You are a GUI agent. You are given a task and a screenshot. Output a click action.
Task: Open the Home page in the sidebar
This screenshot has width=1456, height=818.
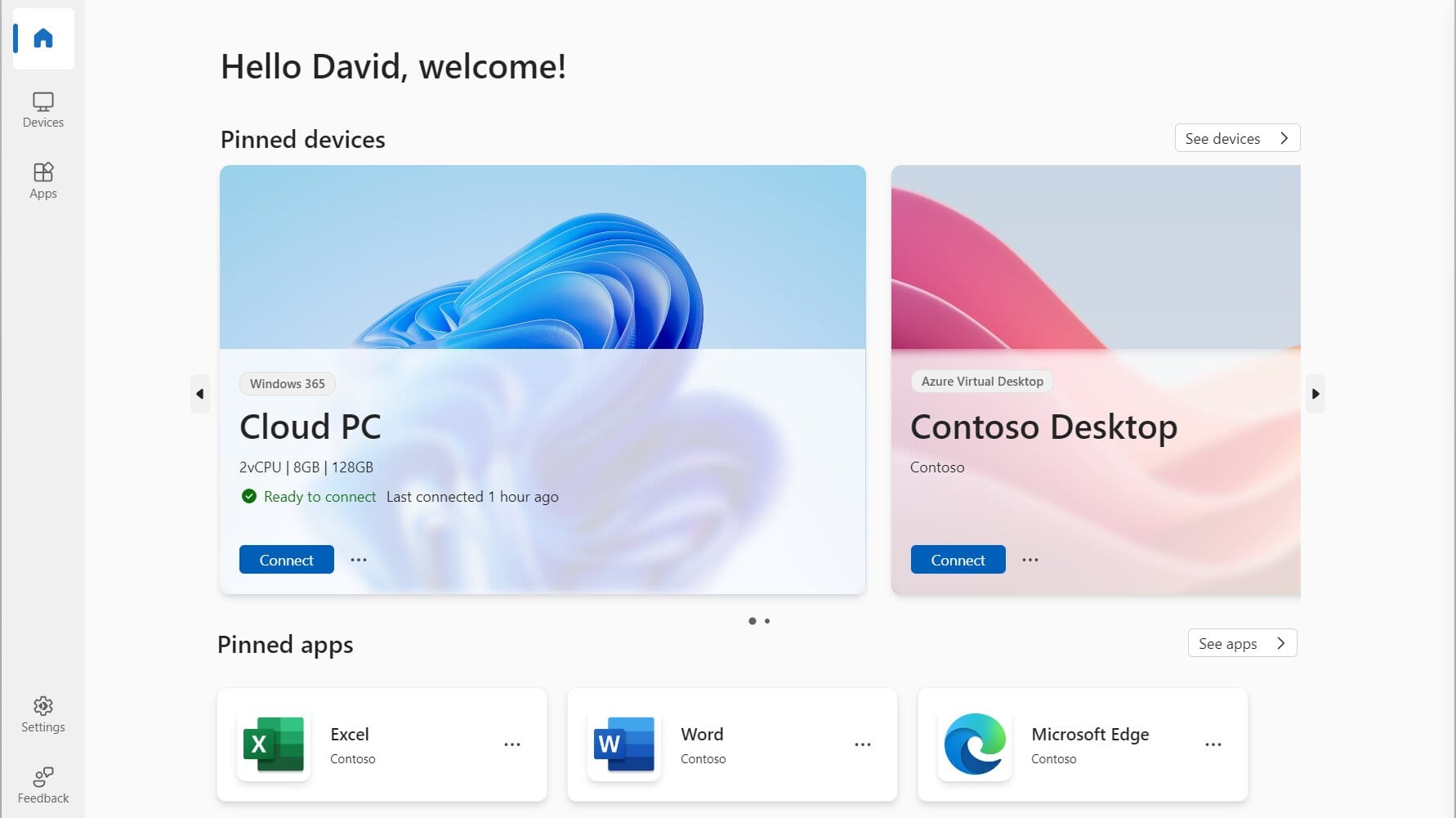click(43, 38)
